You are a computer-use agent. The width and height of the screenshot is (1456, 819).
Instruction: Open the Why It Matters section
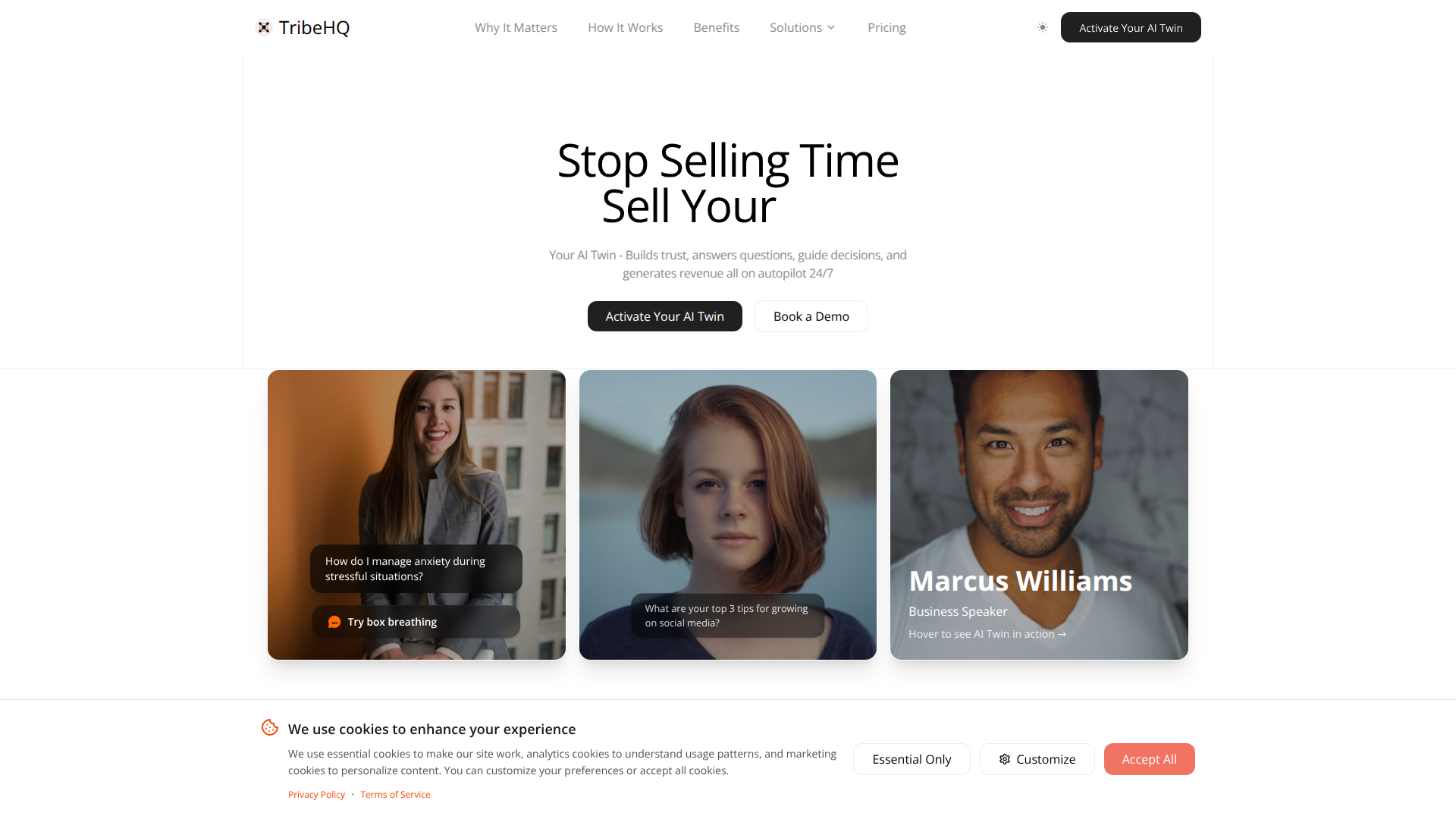(x=516, y=27)
